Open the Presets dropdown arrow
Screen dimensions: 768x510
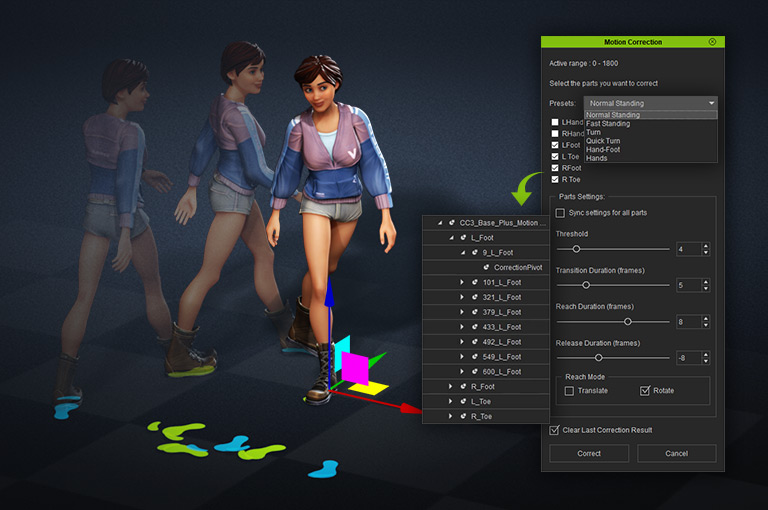point(710,103)
